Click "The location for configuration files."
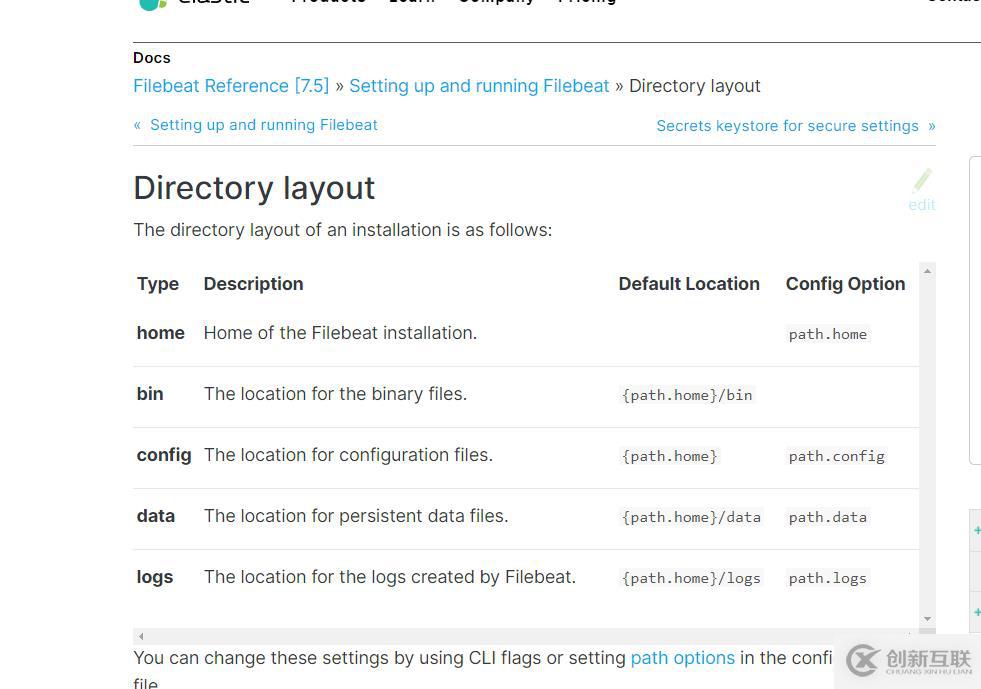Screen dimensions: 981x689 point(348,455)
